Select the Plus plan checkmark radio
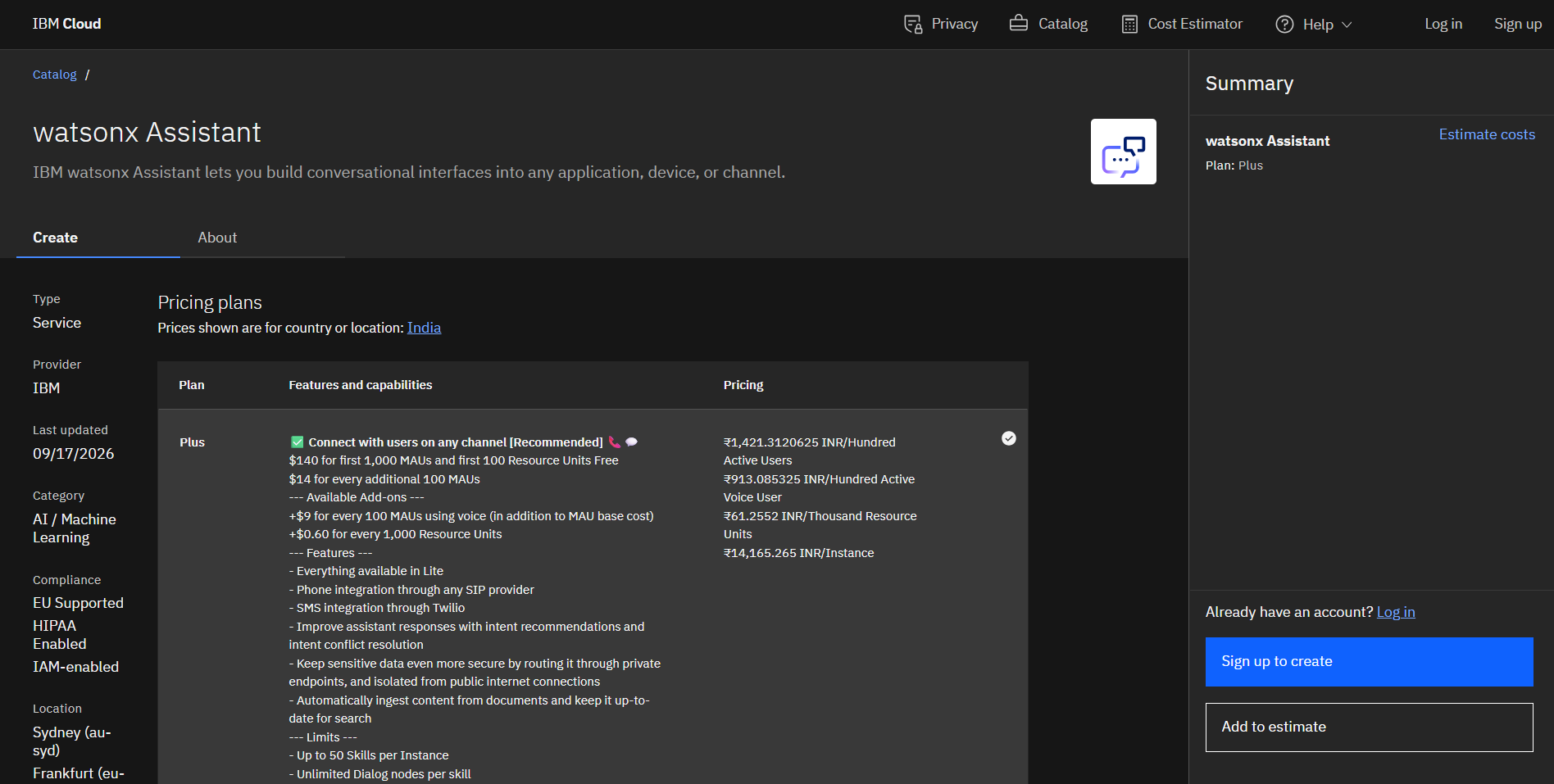Screen dimensions: 1554x784 (1009, 438)
